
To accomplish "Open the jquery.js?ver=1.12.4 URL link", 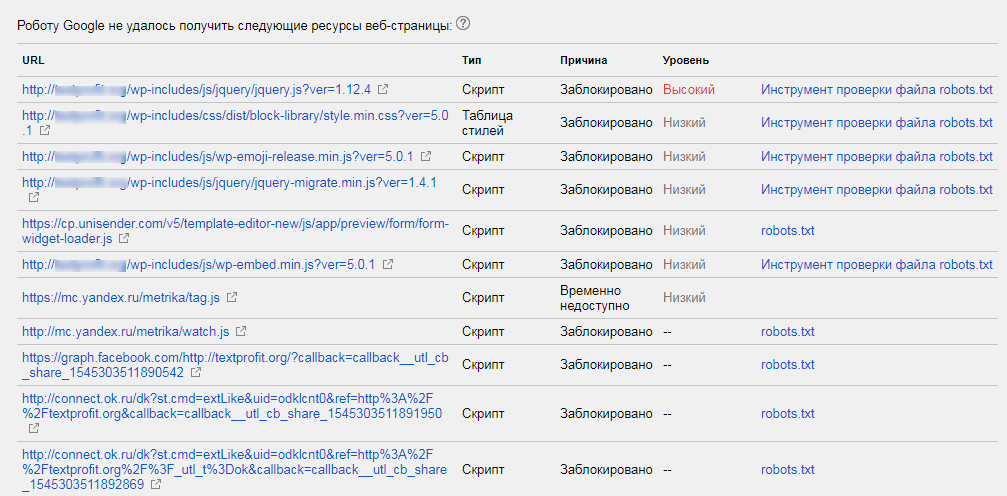I will click(x=198, y=90).
